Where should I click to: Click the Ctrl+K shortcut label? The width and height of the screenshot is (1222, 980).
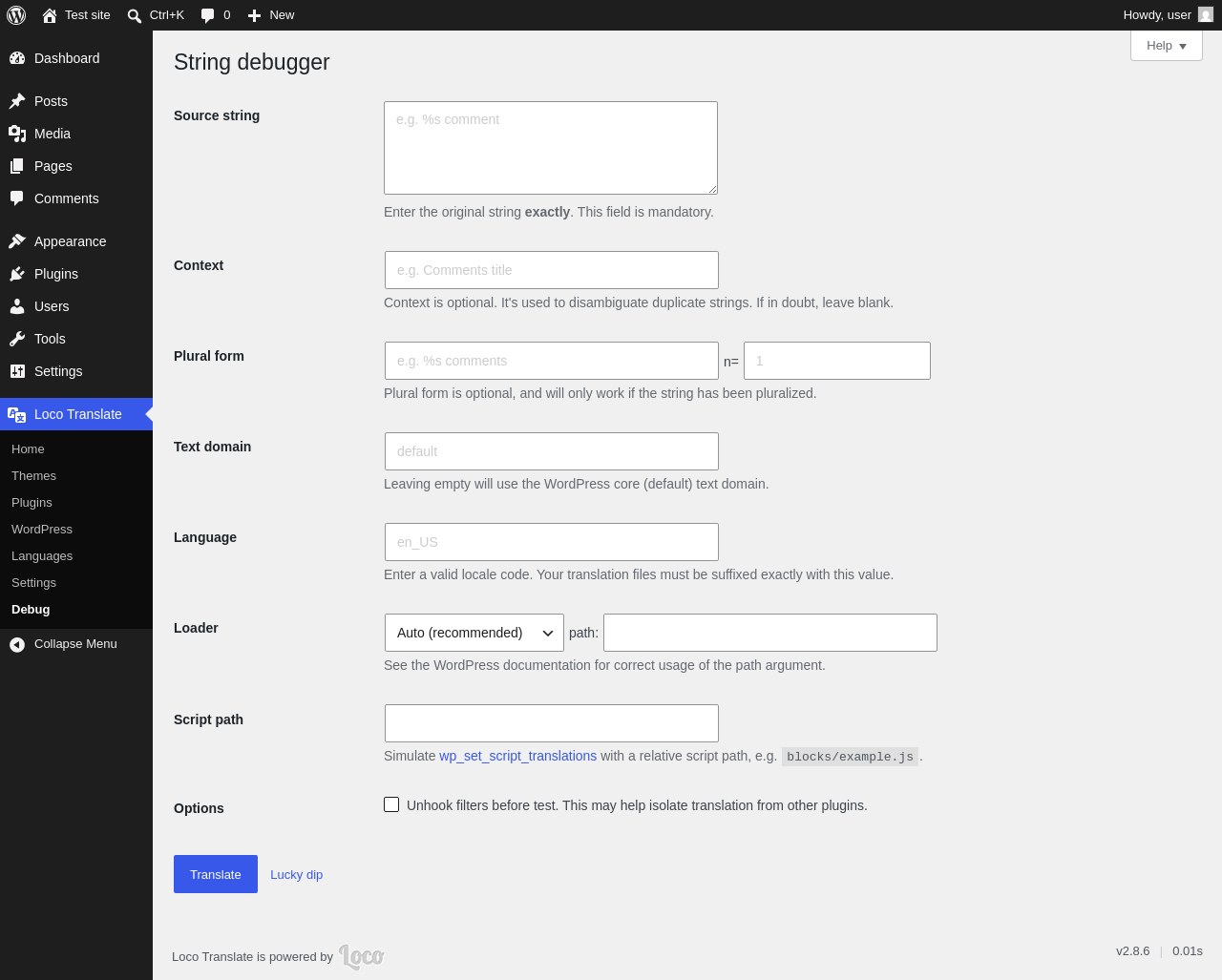(x=167, y=15)
